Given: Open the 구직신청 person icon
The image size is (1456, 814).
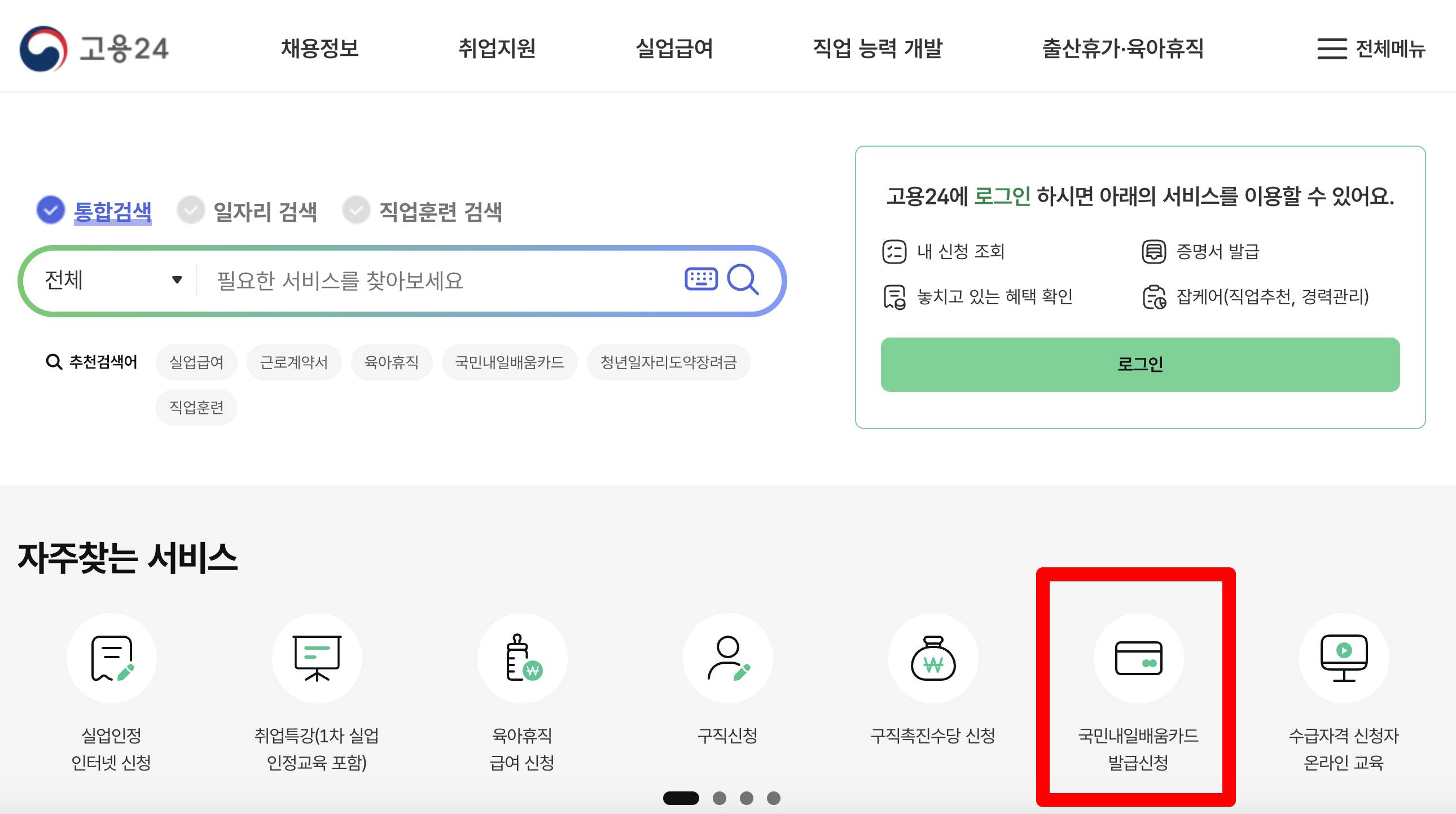Looking at the screenshot, I should [x=727, y=658].
